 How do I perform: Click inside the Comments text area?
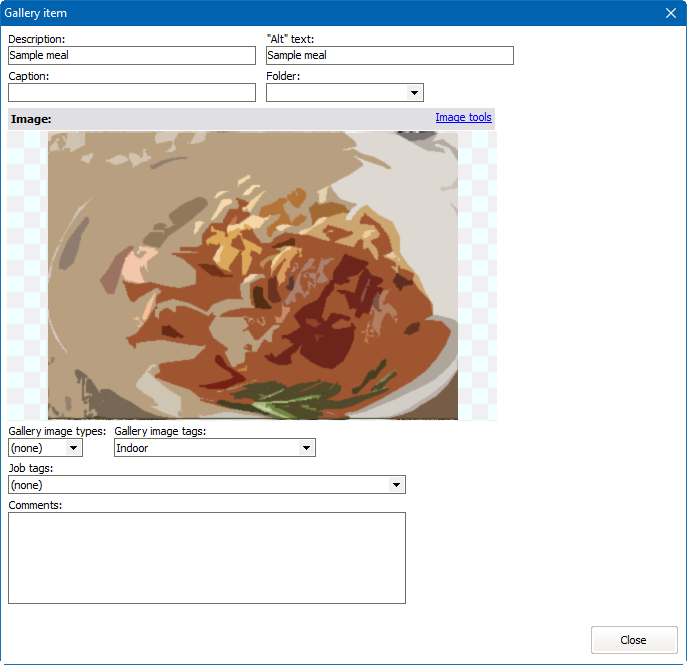coord(206,558)
